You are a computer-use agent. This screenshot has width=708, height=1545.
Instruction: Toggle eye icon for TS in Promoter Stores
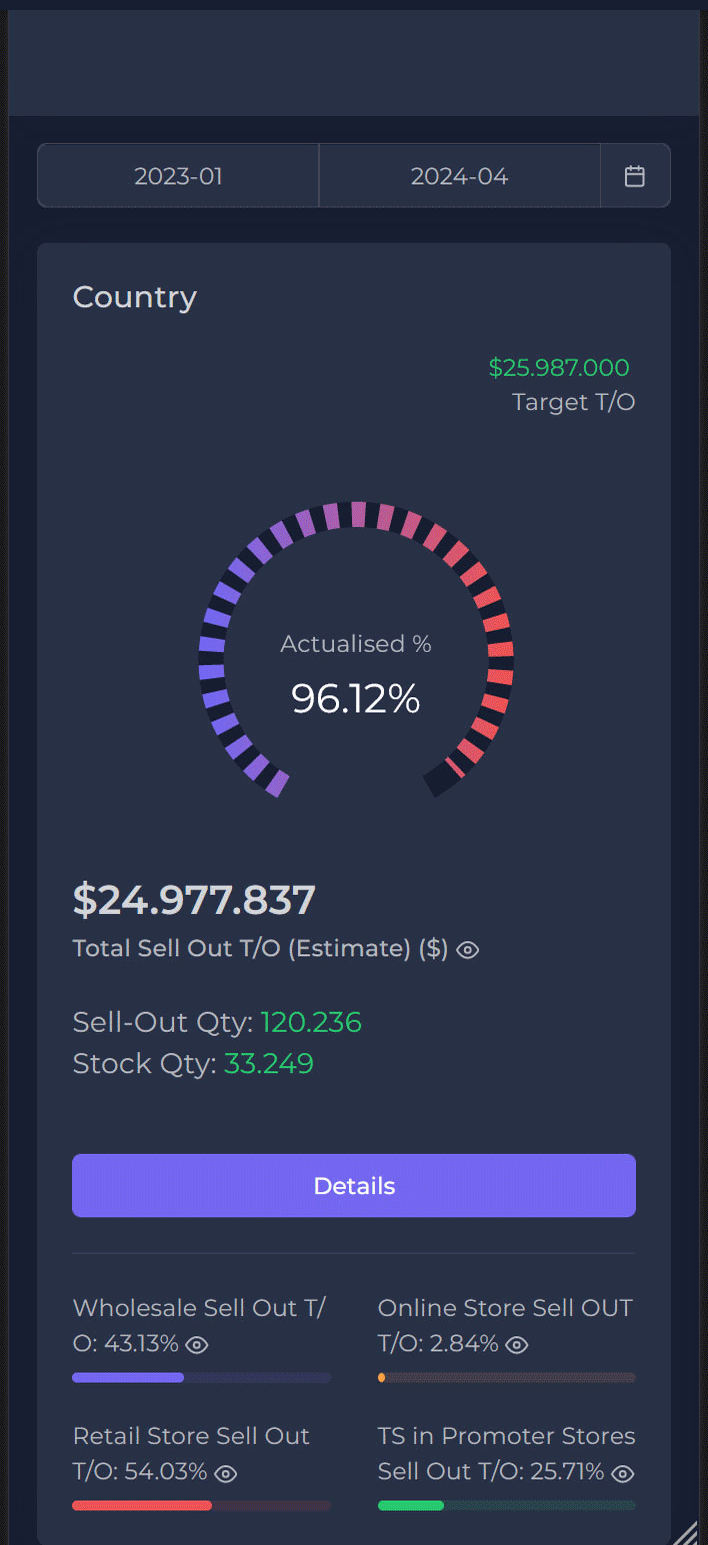(x=623, y=1473)
